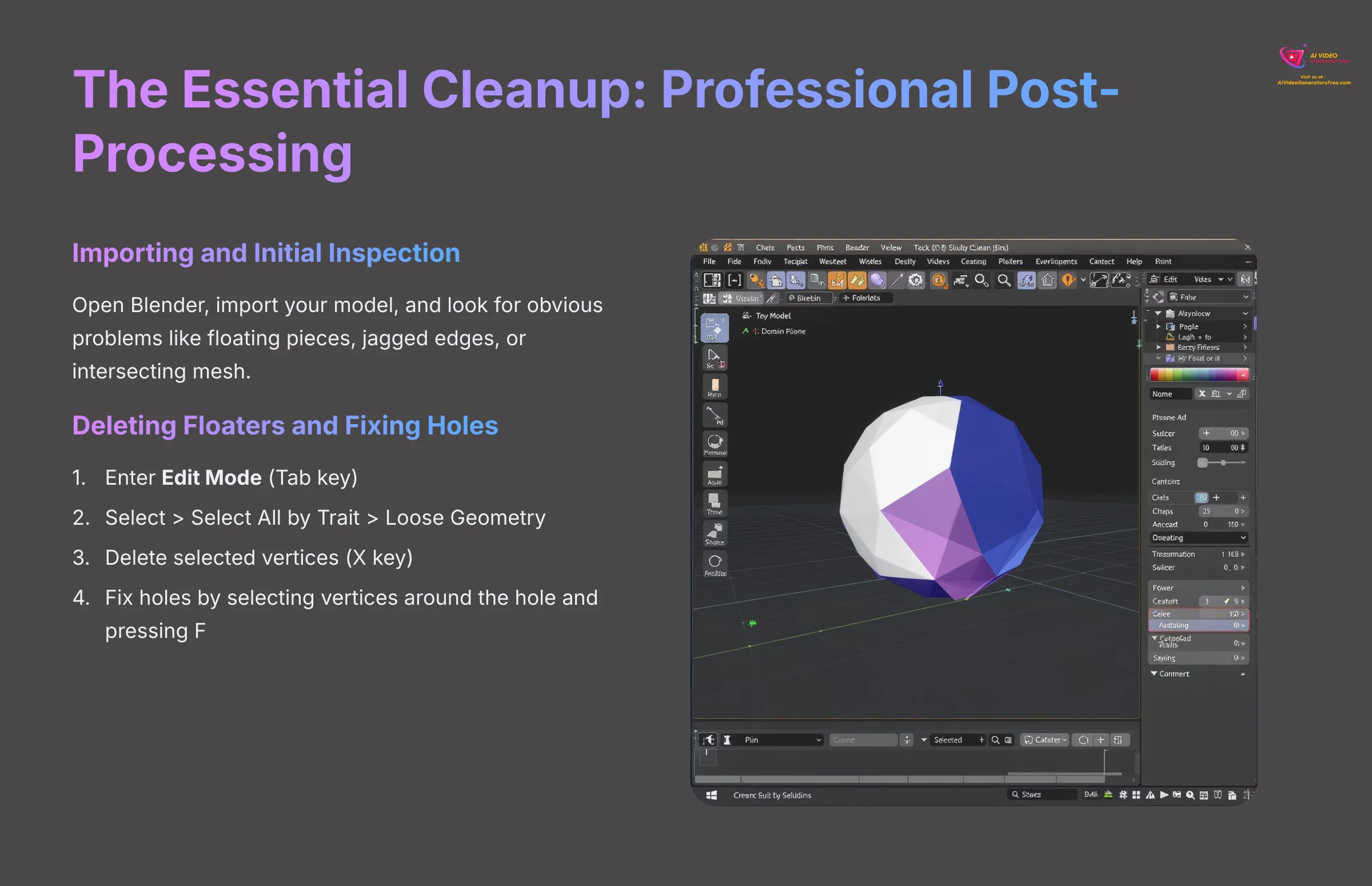Toggle the blue-highlighted curve icon in toolbar
Image resolution: width=1372 pixels, height=886 pixels.
pyautogui.click(x=1026, y=280)
